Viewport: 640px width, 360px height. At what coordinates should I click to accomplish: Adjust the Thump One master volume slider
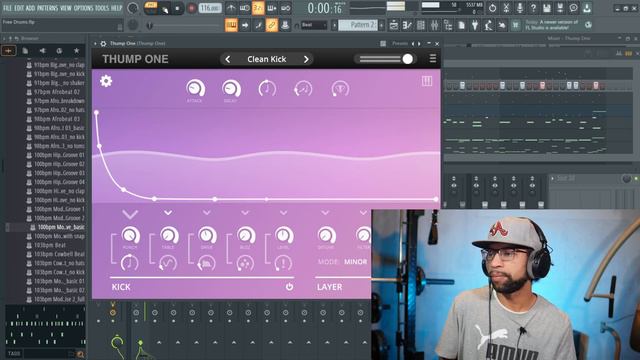pyautogui.click(x=385, y=59)
